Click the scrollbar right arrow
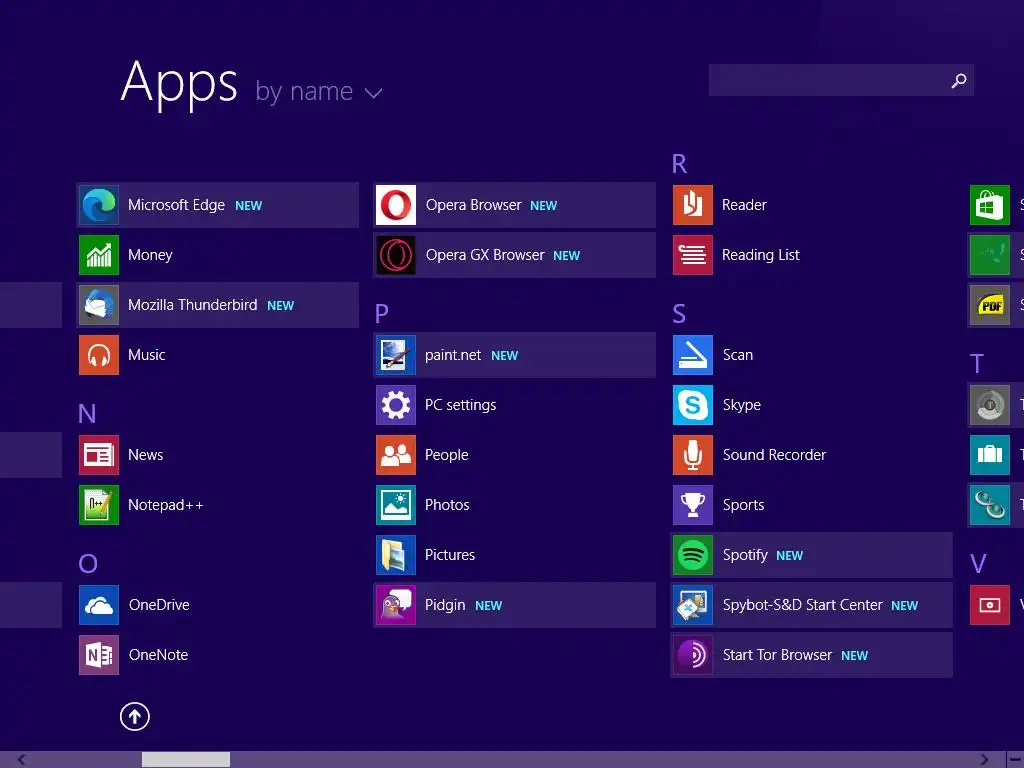 coord(984,760)
